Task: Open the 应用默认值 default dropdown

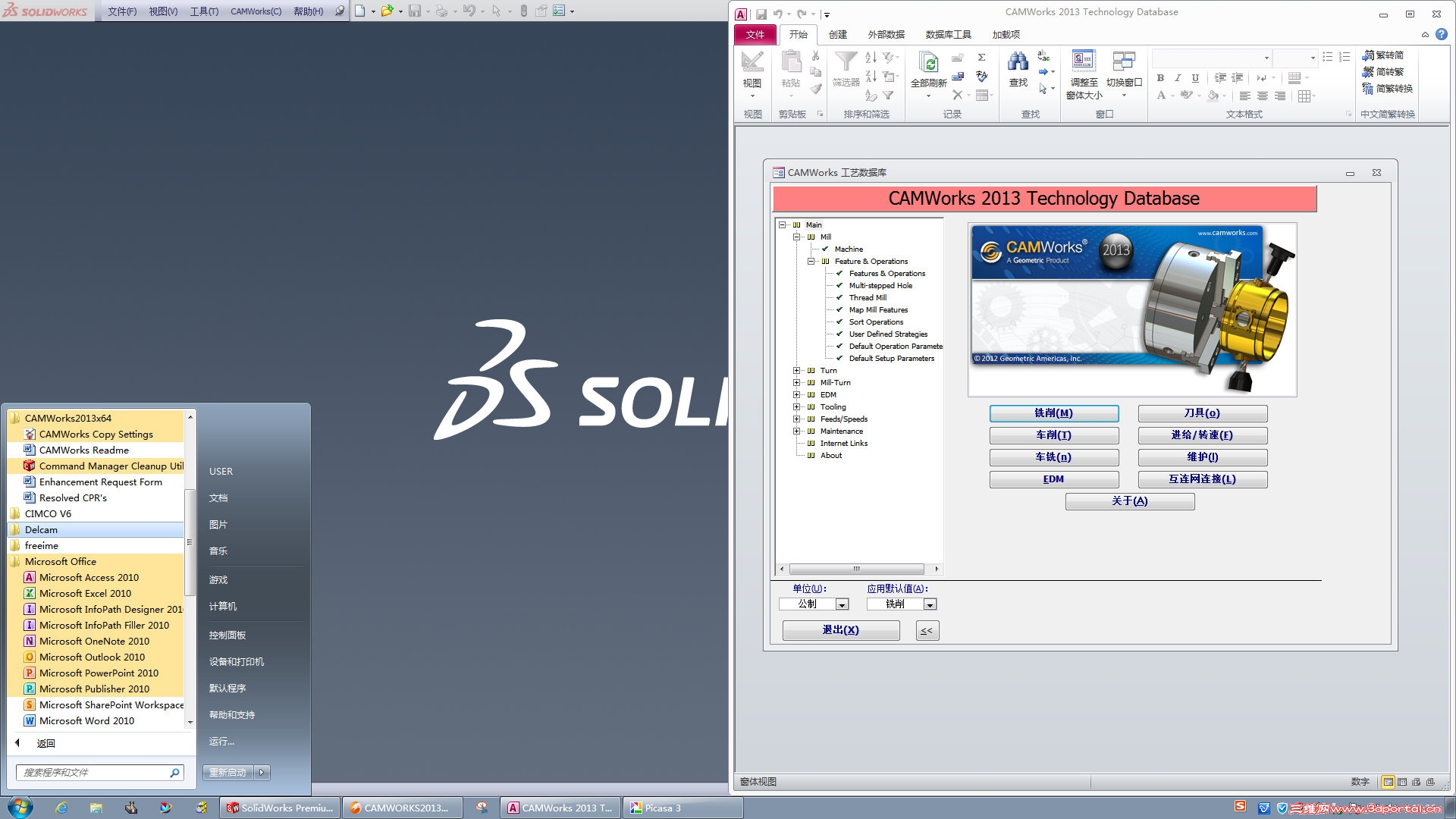Action: (930, 604)
